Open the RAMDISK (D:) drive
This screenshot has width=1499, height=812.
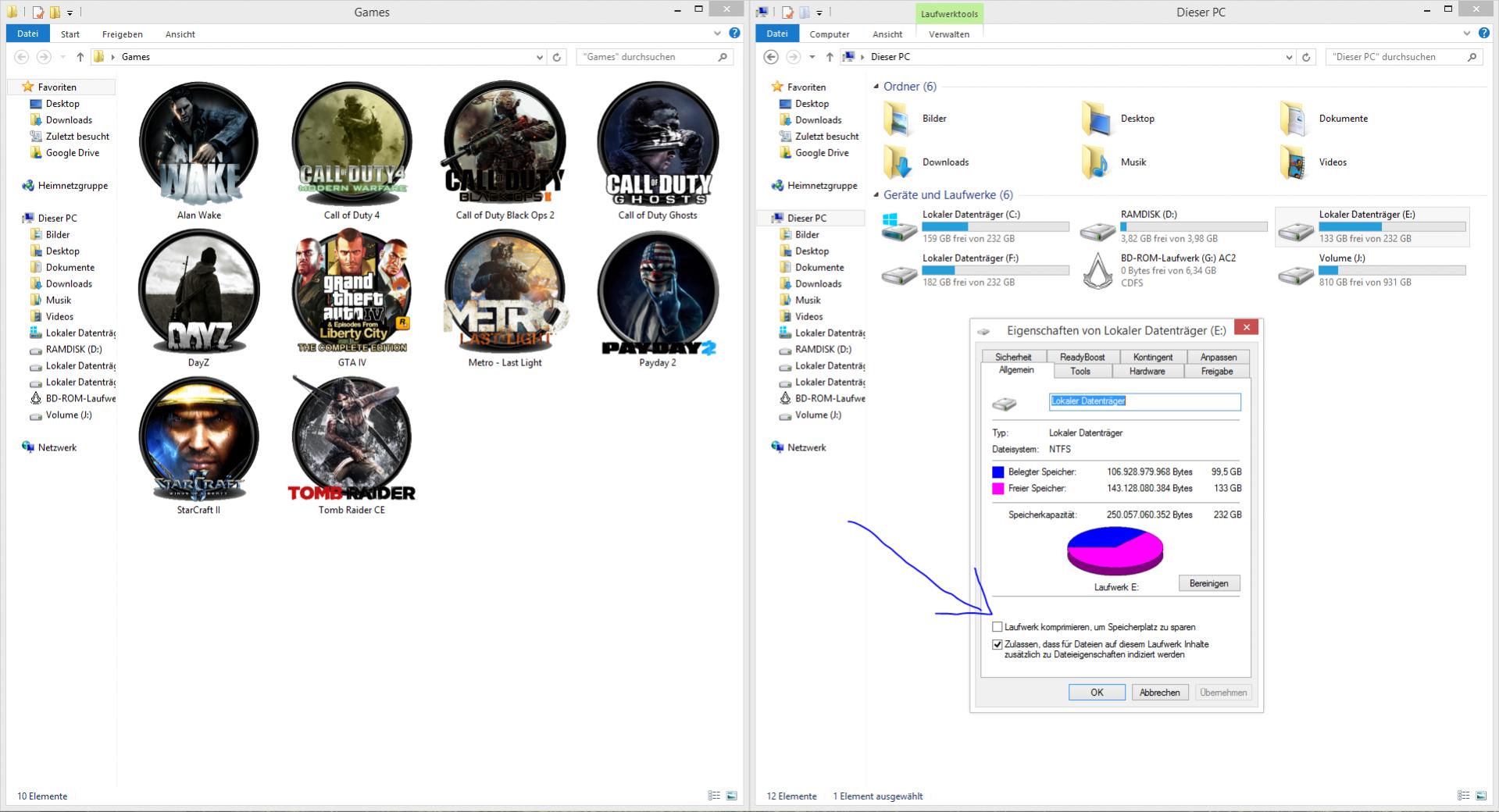tap(1173, 226)
